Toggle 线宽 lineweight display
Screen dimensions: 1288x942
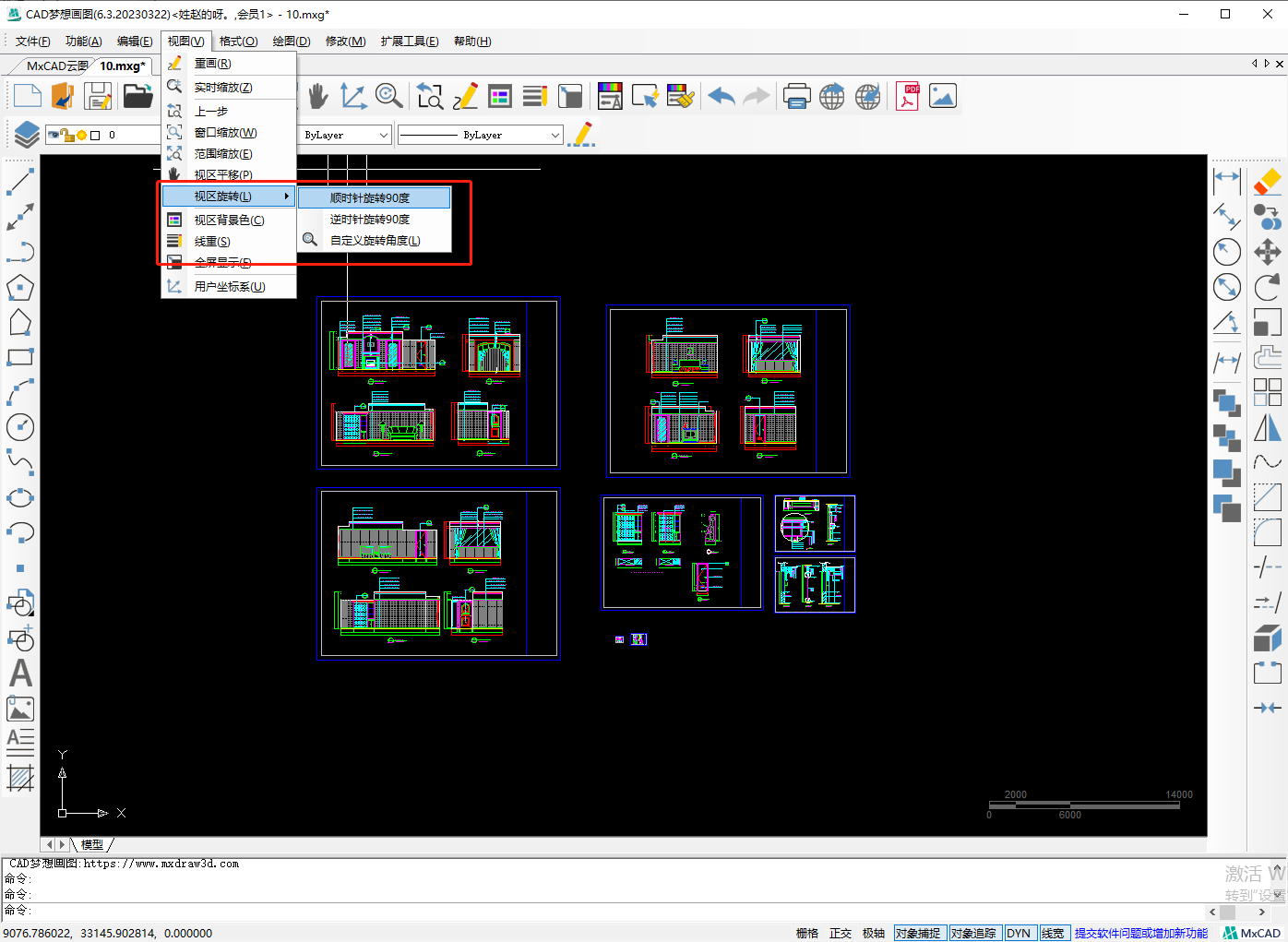(1053, 933)
